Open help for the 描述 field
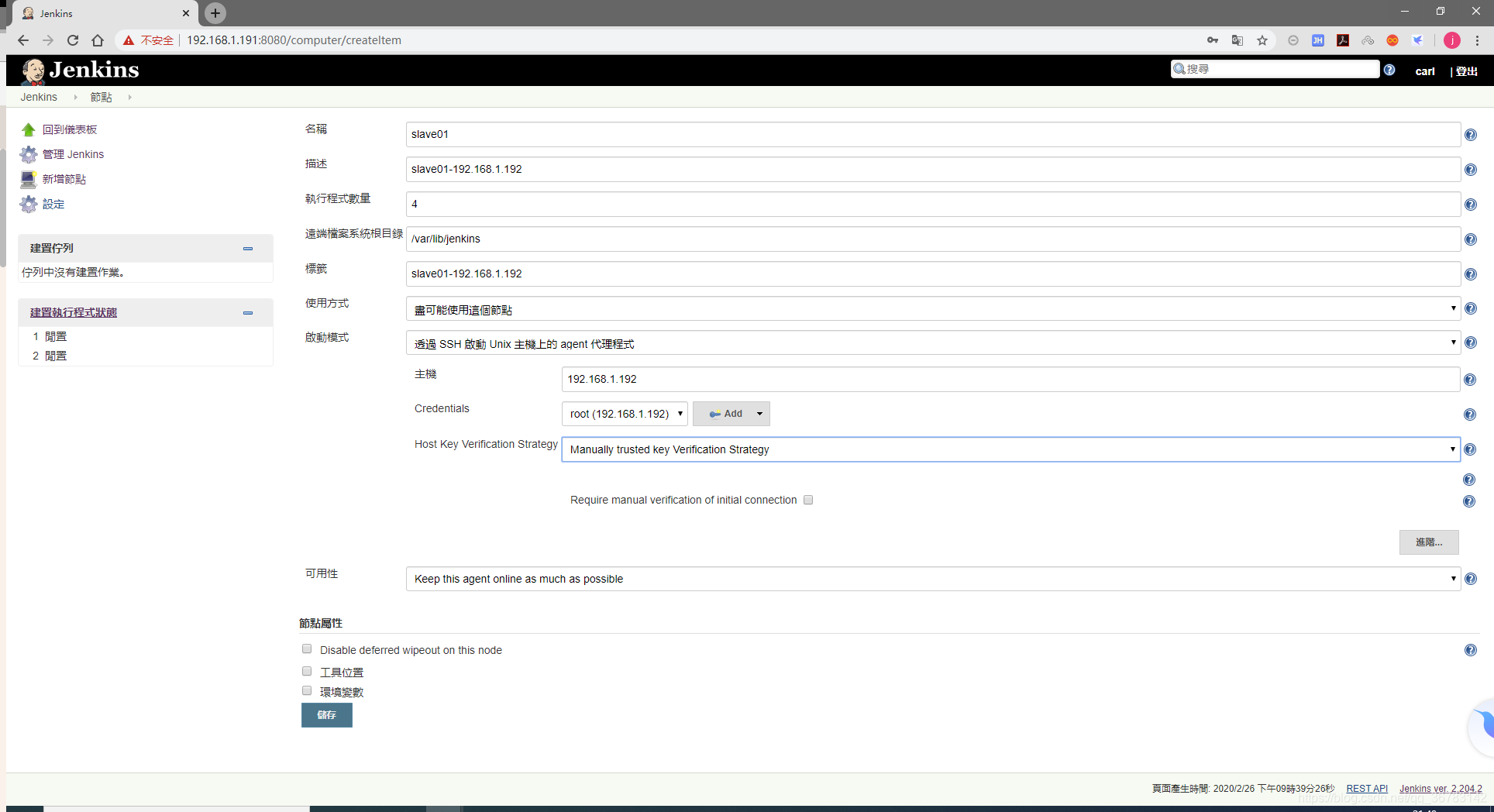 click(1470, 170)
